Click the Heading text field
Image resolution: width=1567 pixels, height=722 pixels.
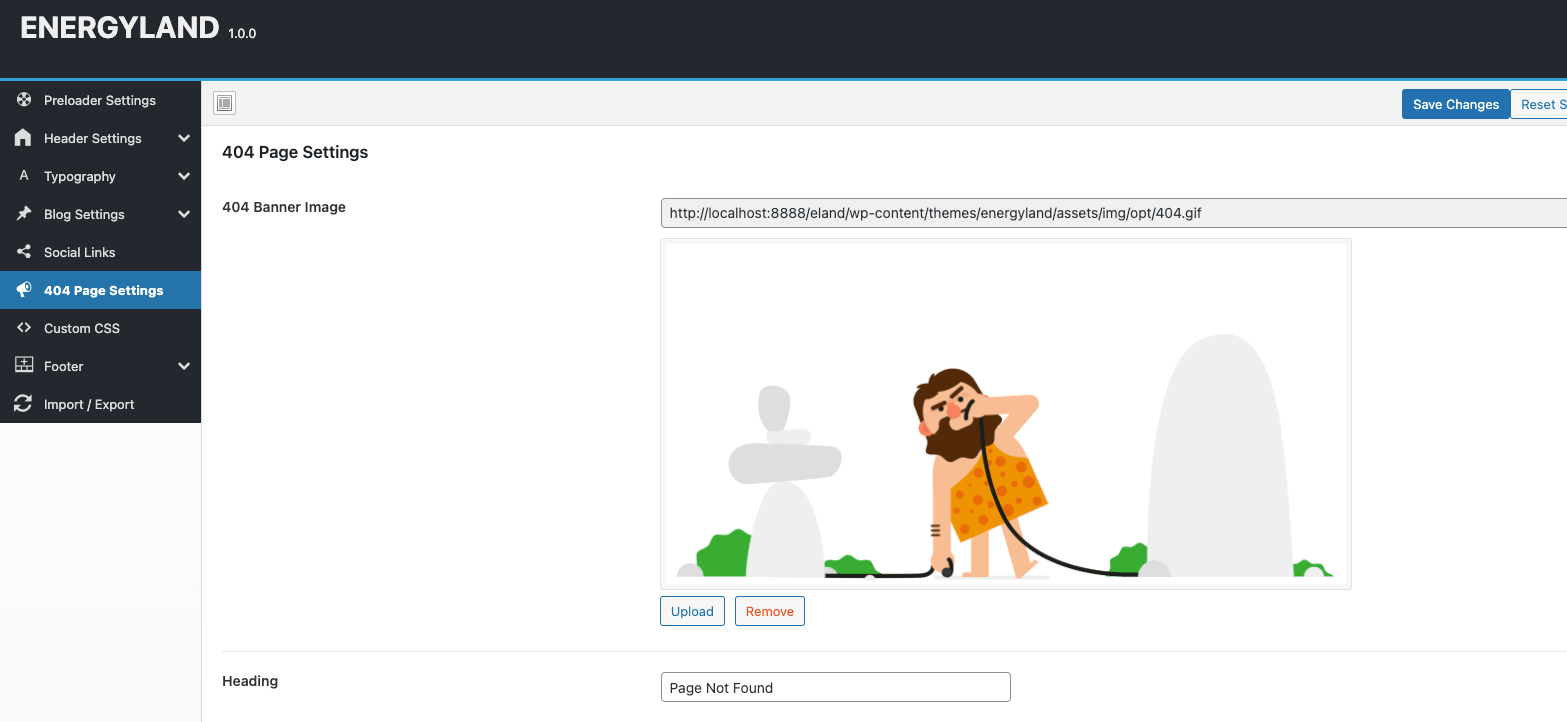click(835, 687)
